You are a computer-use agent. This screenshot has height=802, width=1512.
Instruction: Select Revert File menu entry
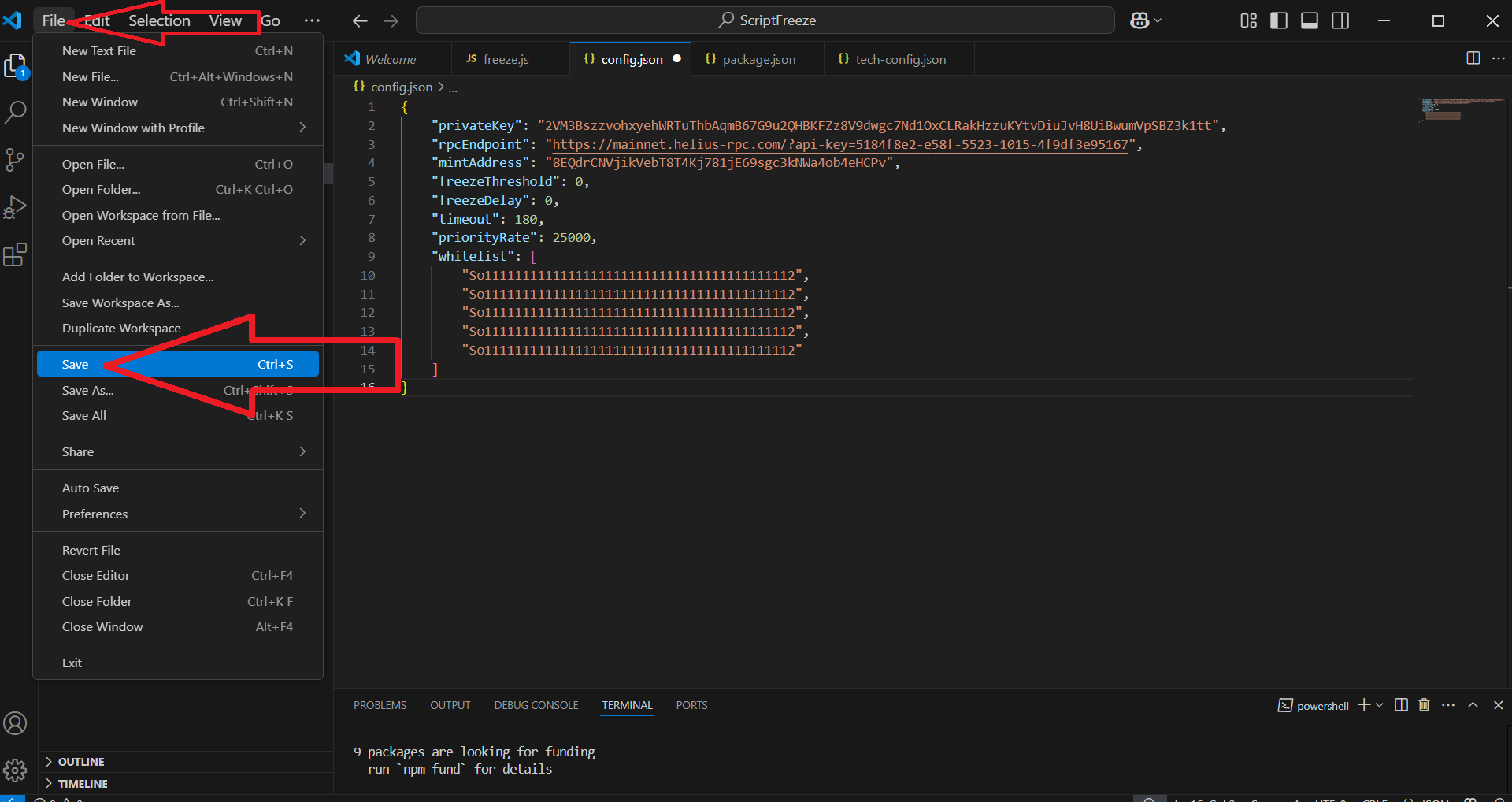[178, 550]
